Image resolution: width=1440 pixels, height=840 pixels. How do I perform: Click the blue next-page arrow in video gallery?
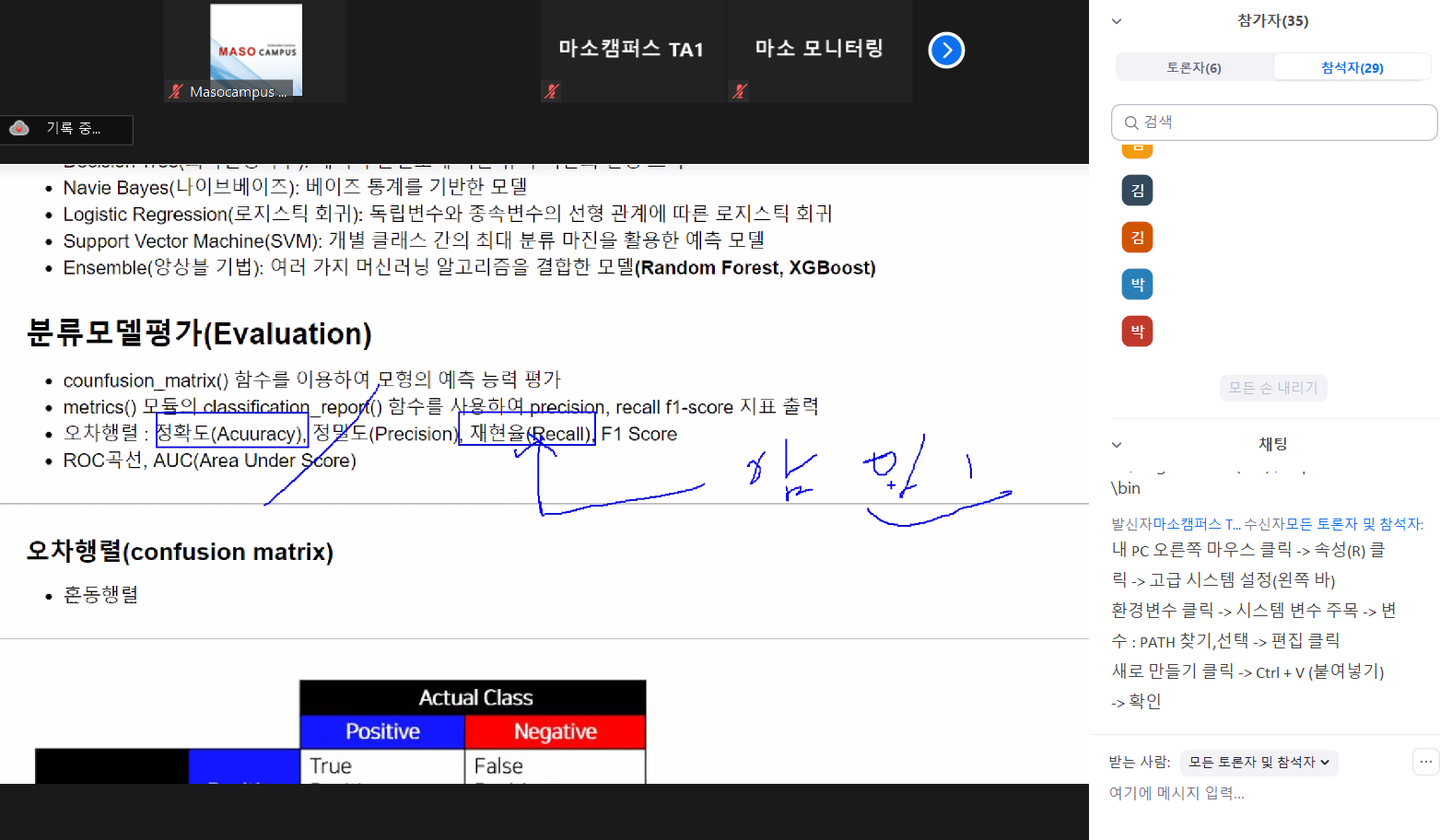click(946, 51)
